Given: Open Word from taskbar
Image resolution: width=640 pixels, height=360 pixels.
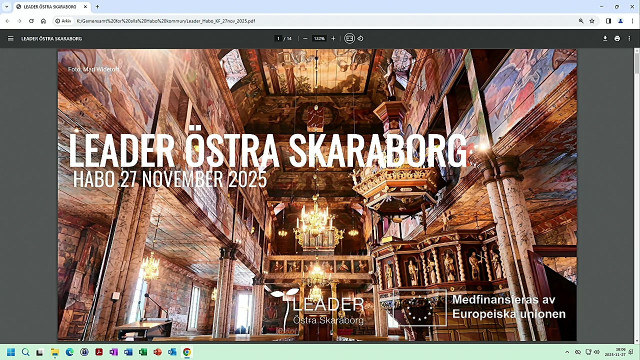Looking at the screenshot, I should (128, 352).
